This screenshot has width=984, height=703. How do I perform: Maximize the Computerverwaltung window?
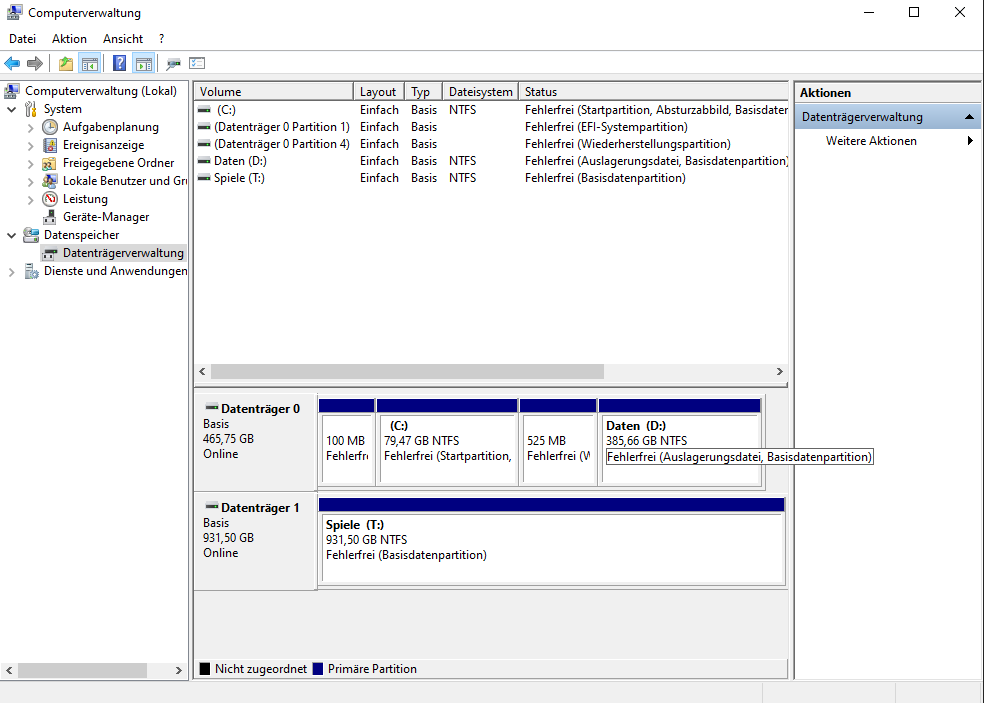[914, 13]
